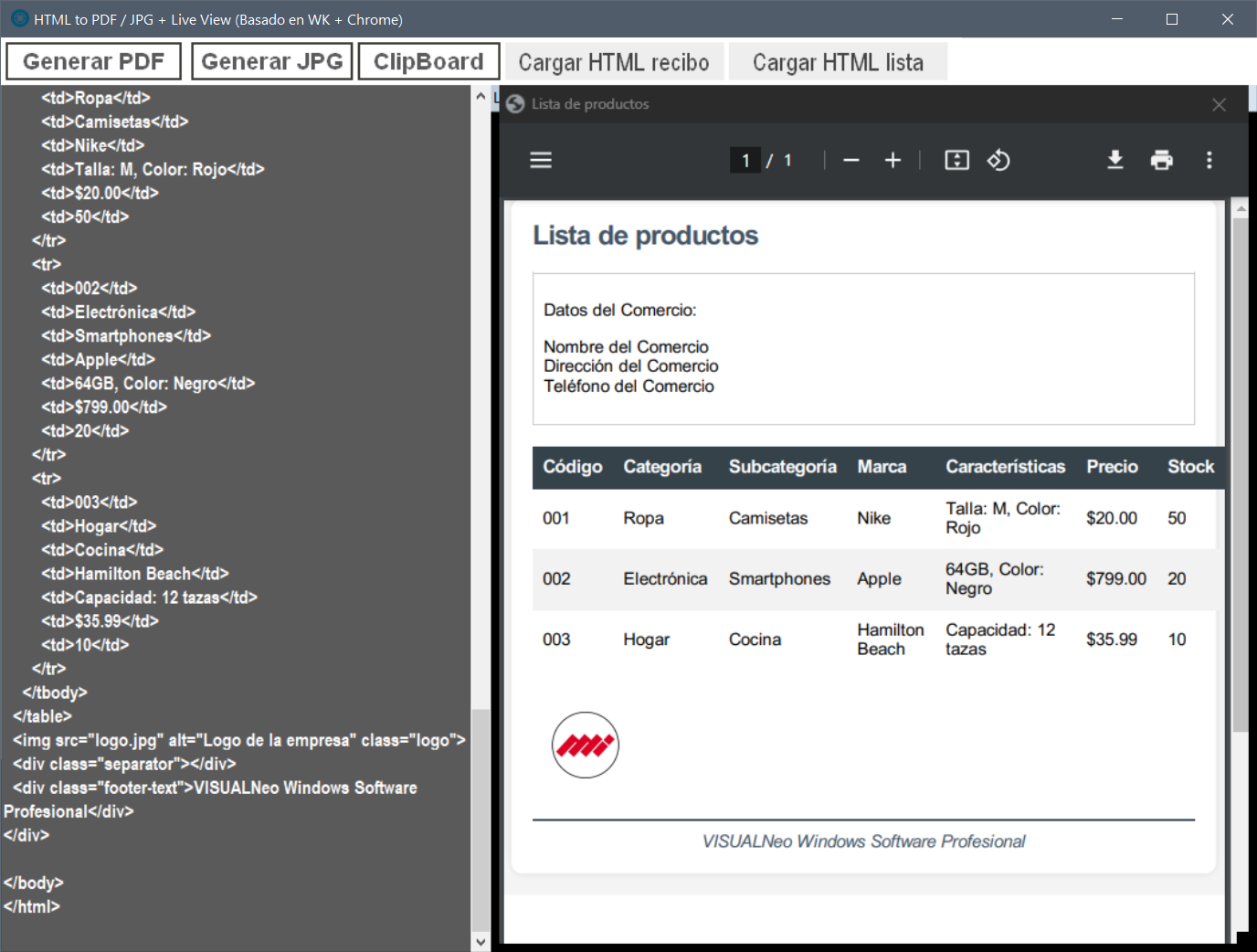Open the PDF viewer sidebar menu icon
The width and height of the screenshot is (1257, 952).
click(541, 161)
